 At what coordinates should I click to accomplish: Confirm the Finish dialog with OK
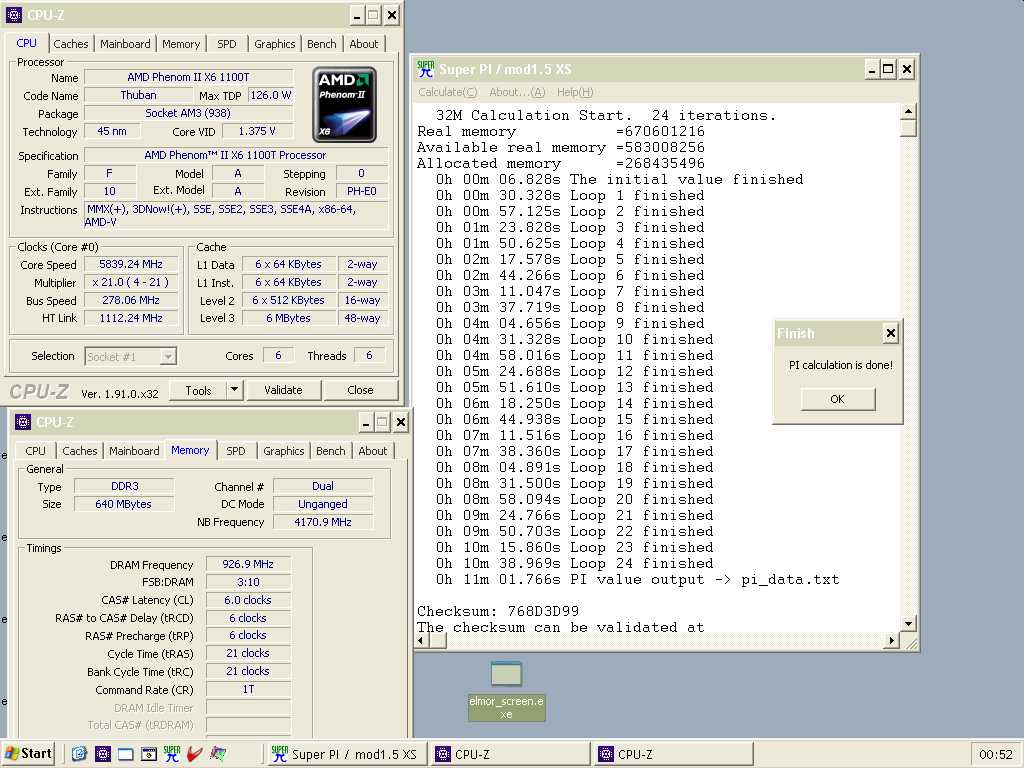[837, 399]
